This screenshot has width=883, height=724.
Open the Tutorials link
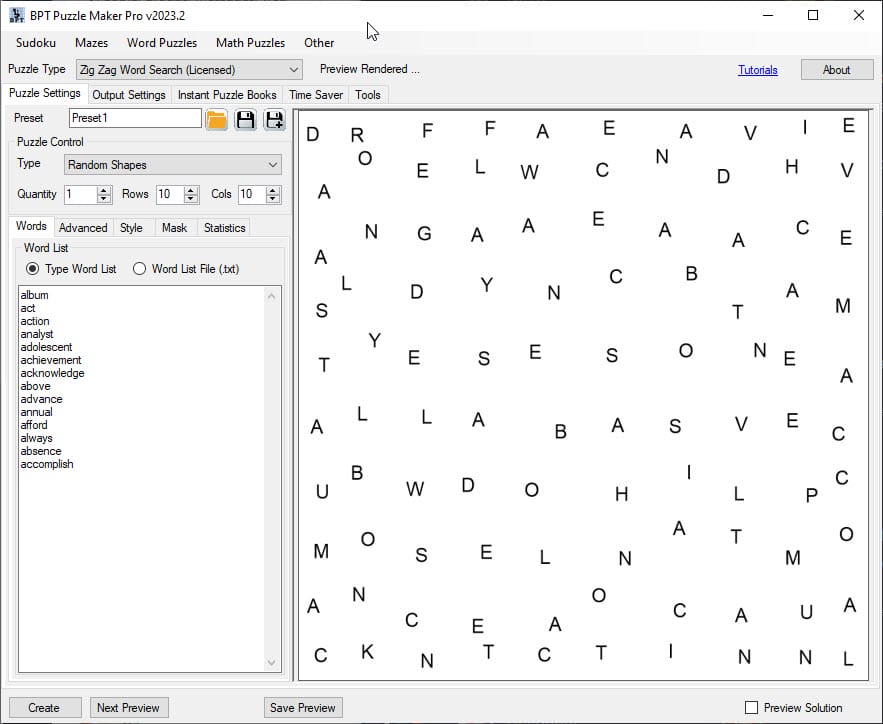pos(757,70)
